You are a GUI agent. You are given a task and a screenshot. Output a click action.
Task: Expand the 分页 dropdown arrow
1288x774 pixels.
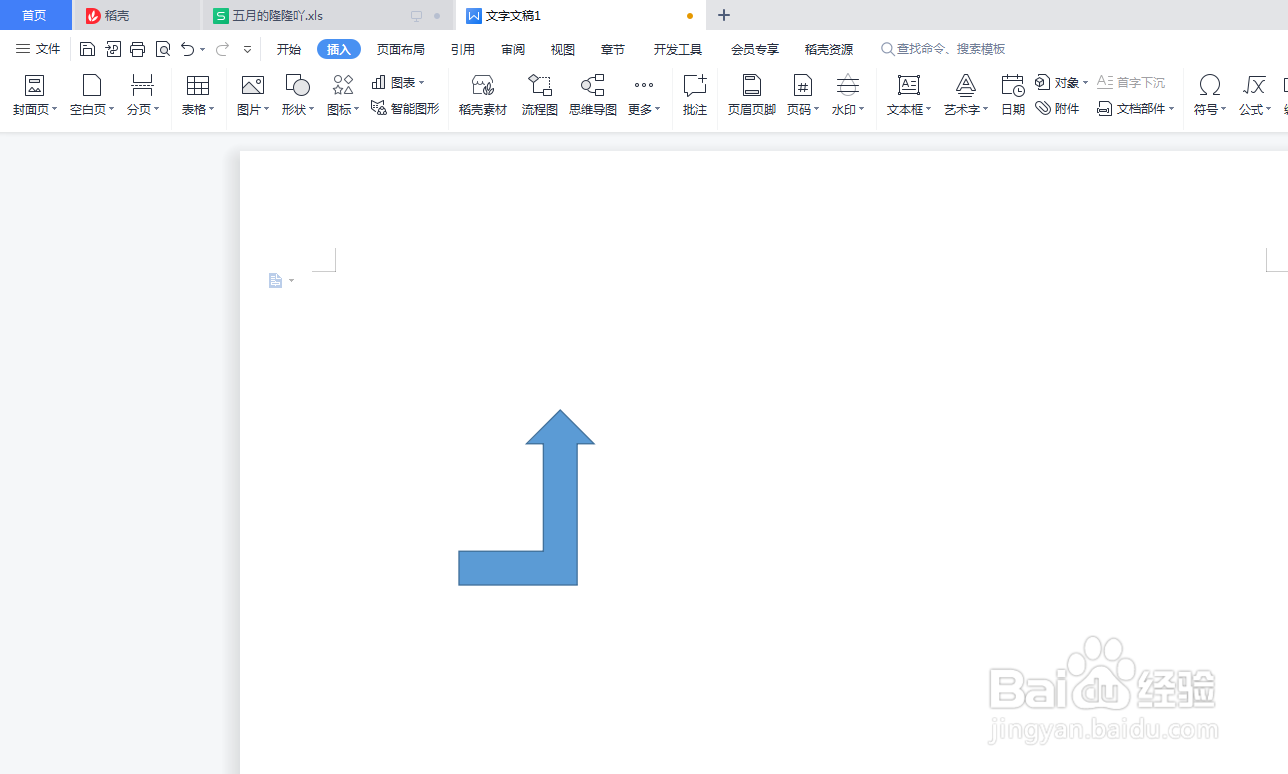(x=156, y=109)
